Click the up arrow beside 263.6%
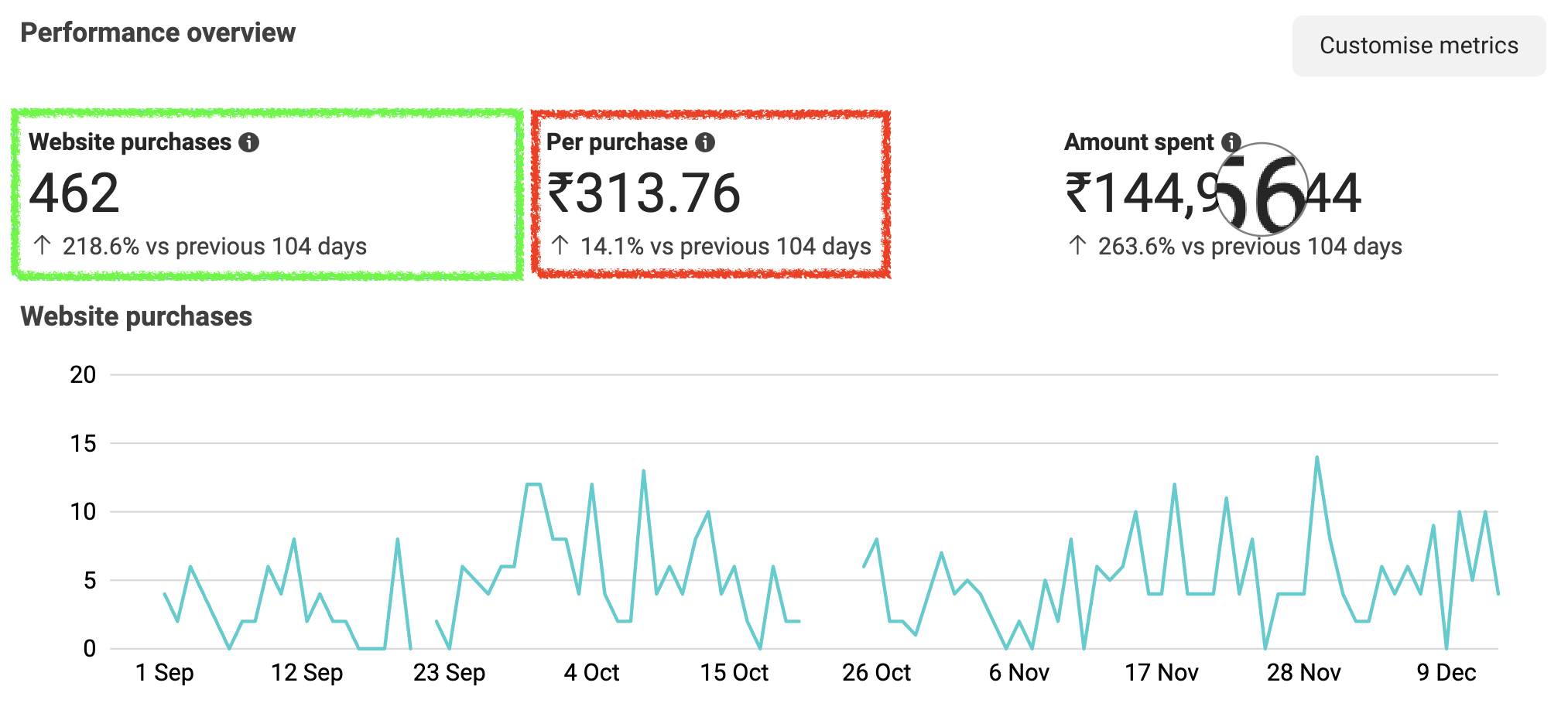The width and height of the screenshot is (1568, 710). click(x=1077, y=246)
